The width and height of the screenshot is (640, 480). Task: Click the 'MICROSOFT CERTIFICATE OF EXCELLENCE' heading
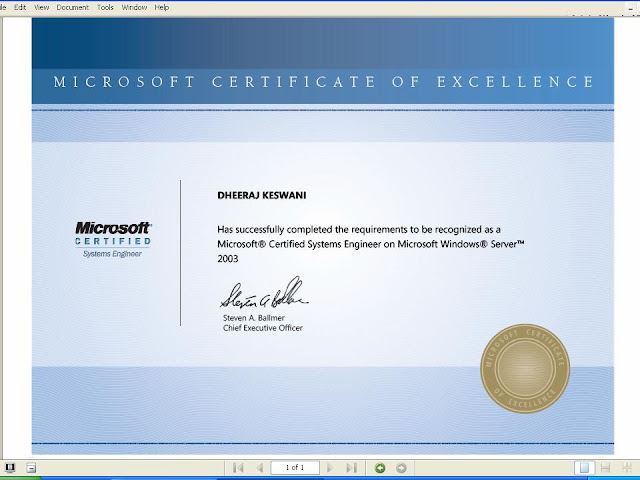tap(323, 82)
